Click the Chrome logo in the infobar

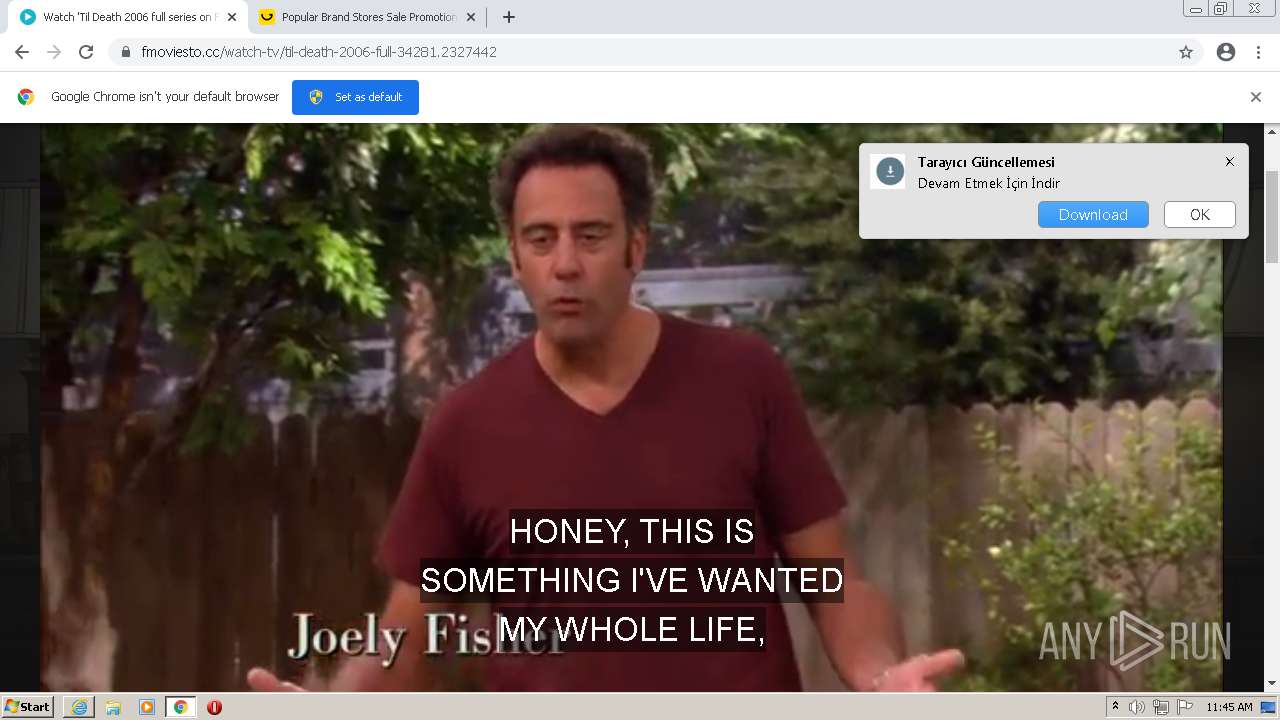click(26, 97)
